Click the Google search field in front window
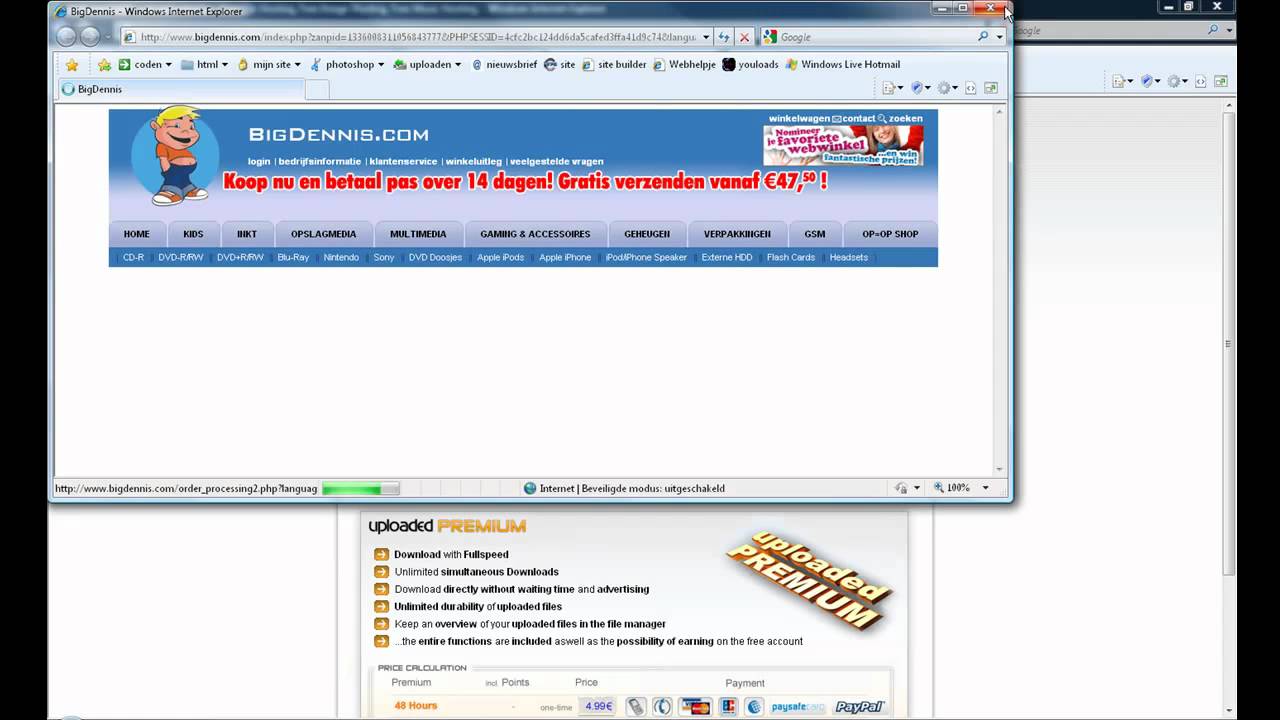 [x=875, y=37]
